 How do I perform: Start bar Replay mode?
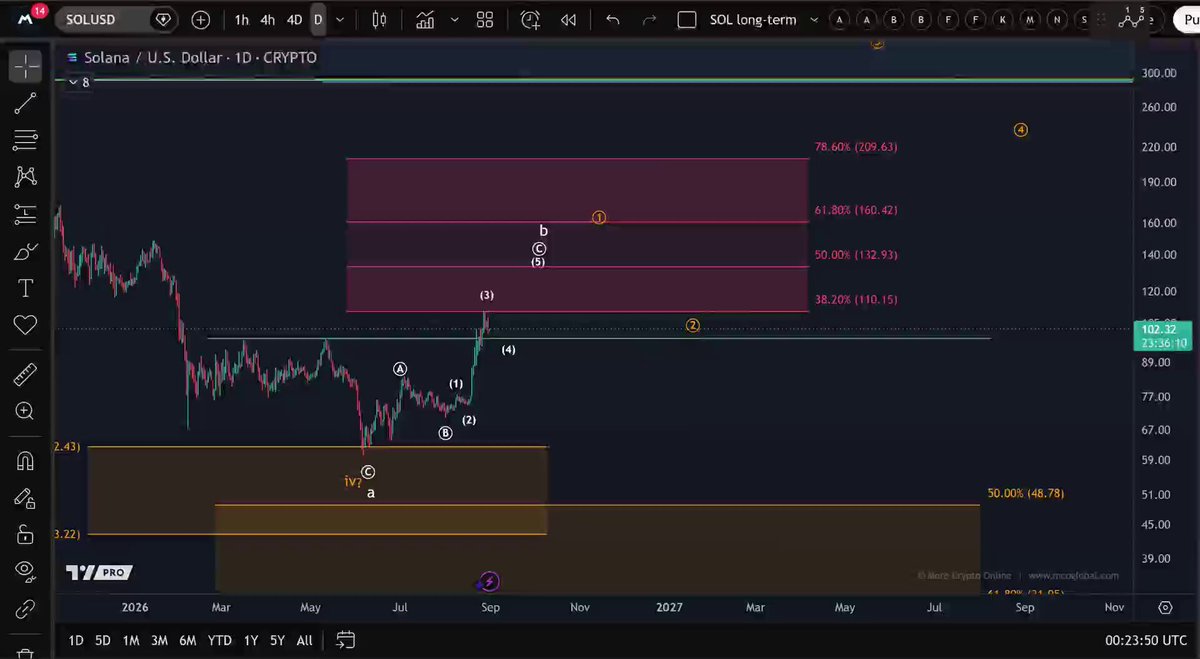(568, 20)
